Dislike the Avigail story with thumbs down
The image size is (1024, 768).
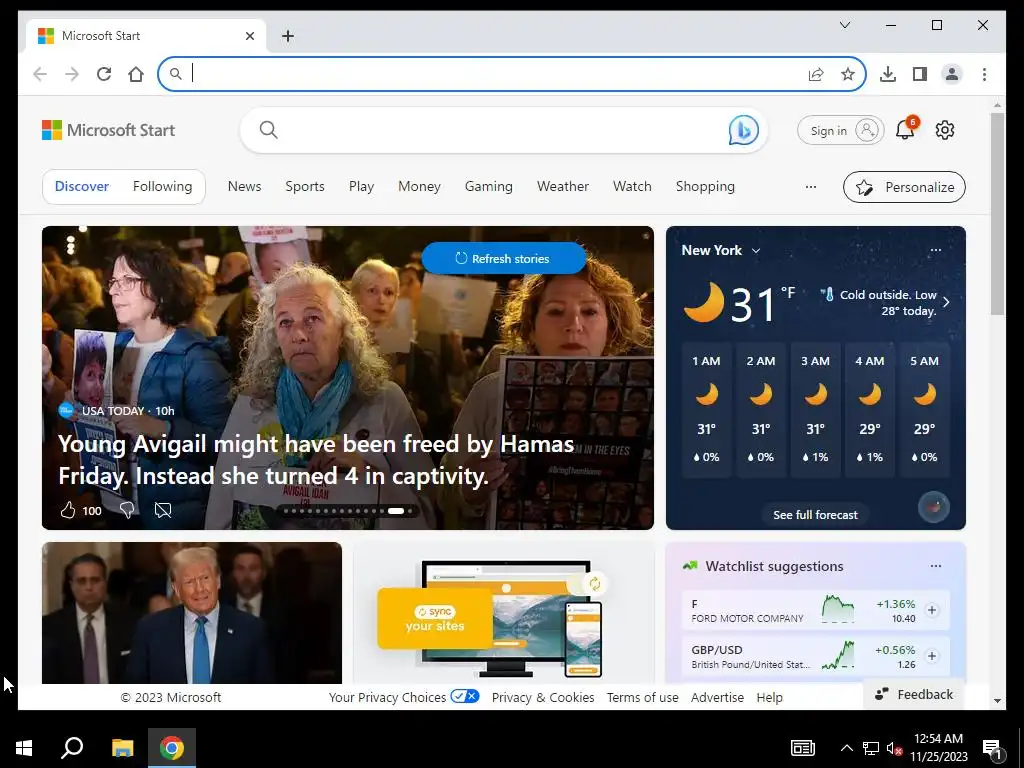point(127,510)
